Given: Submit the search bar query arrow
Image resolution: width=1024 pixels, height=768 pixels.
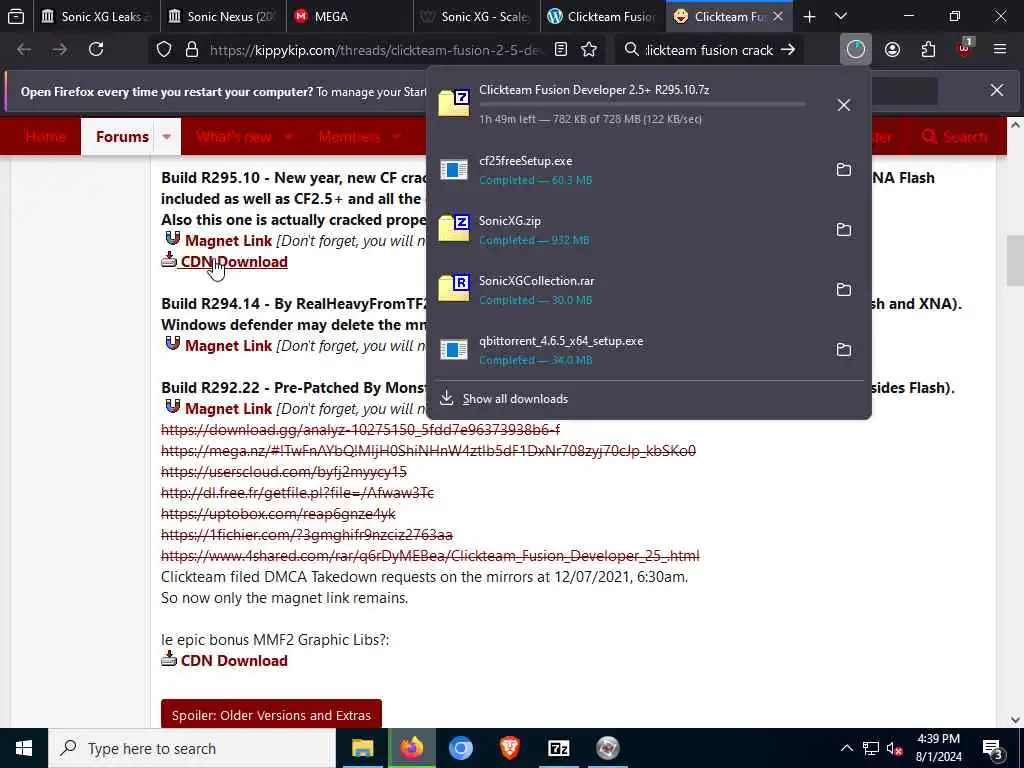Looking at the screenshot, I should point(788,50).
